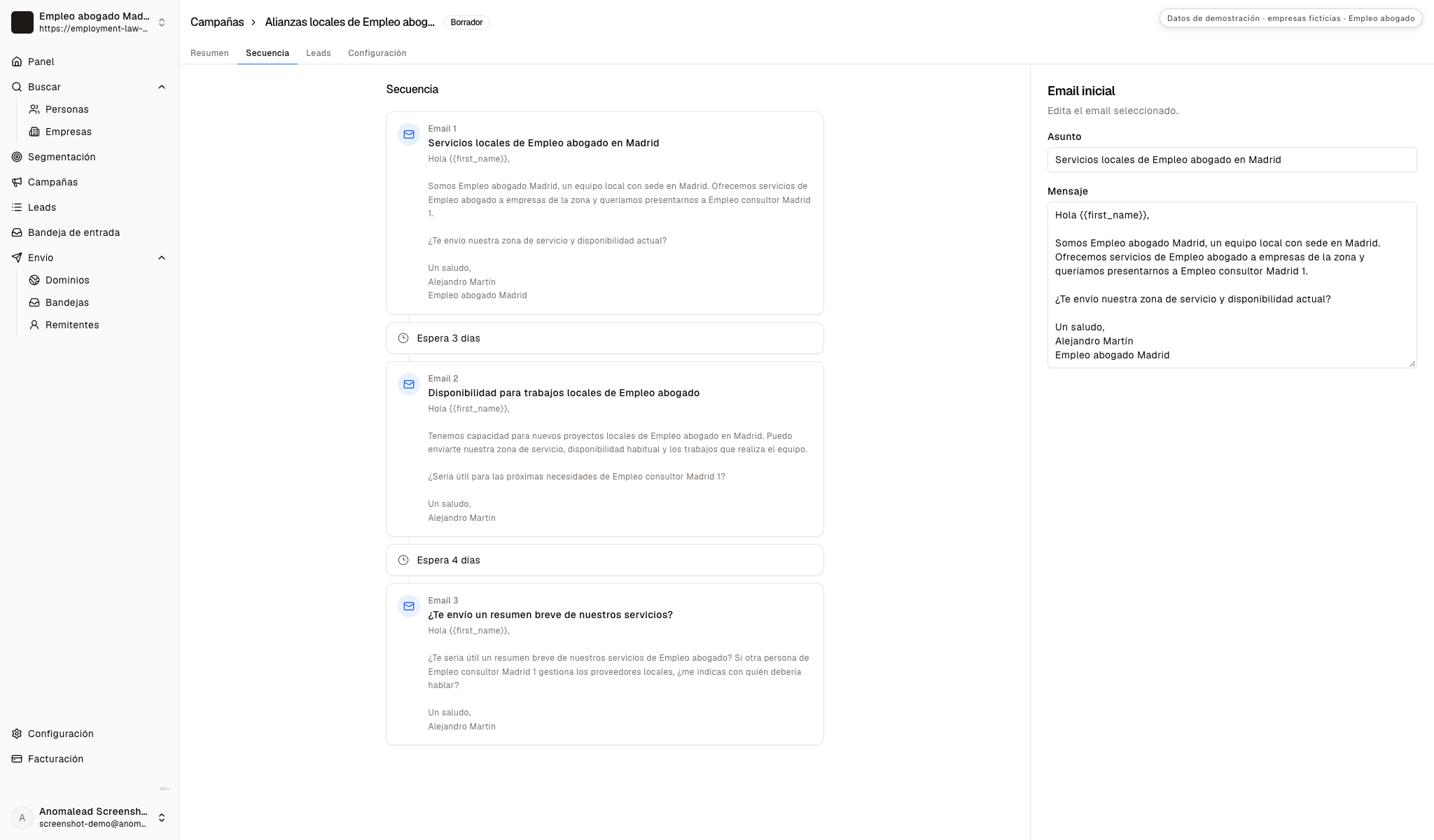Click the Email 2 envelope icon
This screenshot has width=1434, height=840.
pyautogui.click(x=409, y=384)
